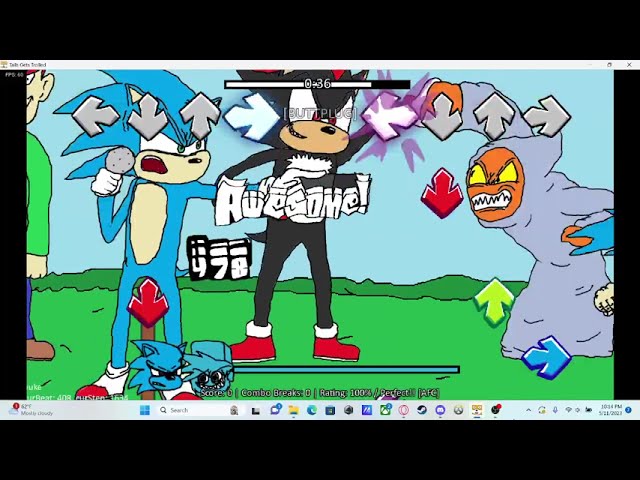Screen dimensions: 640x480
Task: Open the Opera GX browser icon
Action: 404,410
